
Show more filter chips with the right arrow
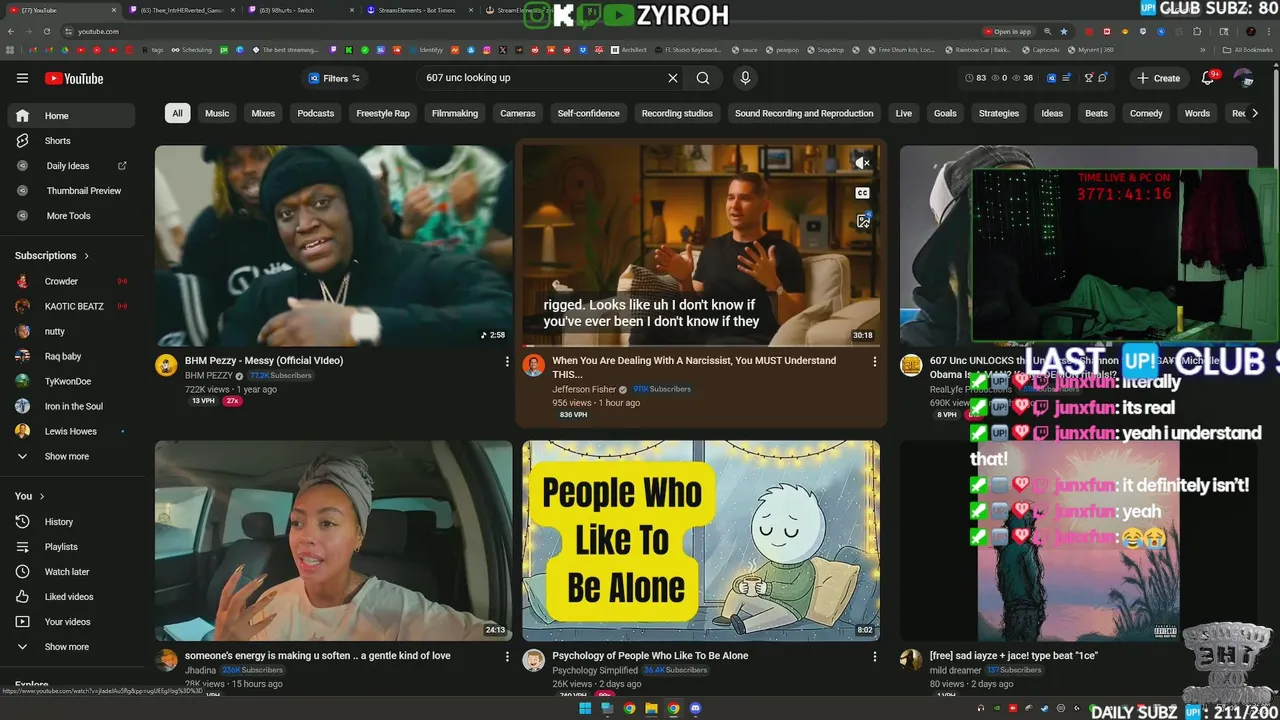tap(1255, 113)
